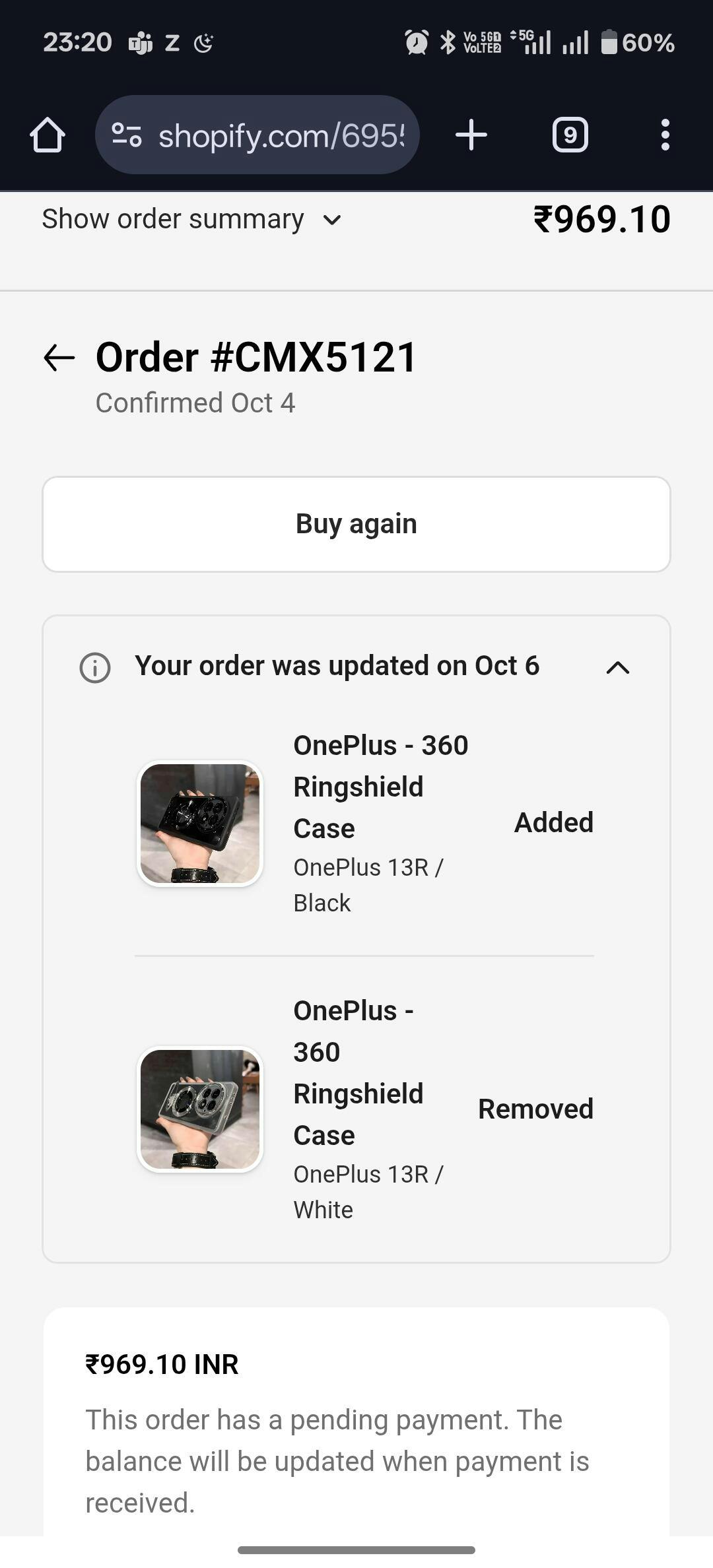Image resolution: width=713 pixels, height=1568 pixels.
Task: Tap the Microsoft Teams notification icon
Action: coord(140,43)
